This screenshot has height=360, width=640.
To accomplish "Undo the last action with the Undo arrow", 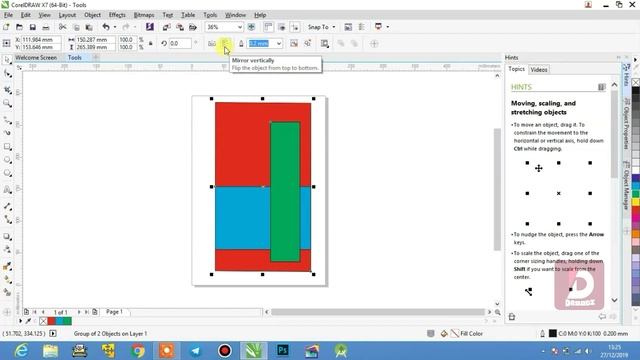I will tap(106, 27).
